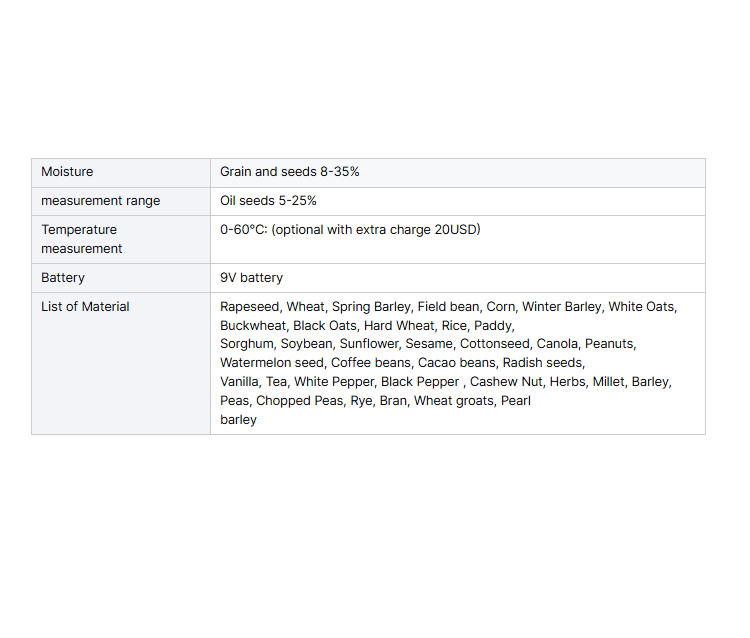Click the line starting with 'Rapeseed, Wheat'
Viewport: 750px width, 638px height.
click(x=448, y=307)
